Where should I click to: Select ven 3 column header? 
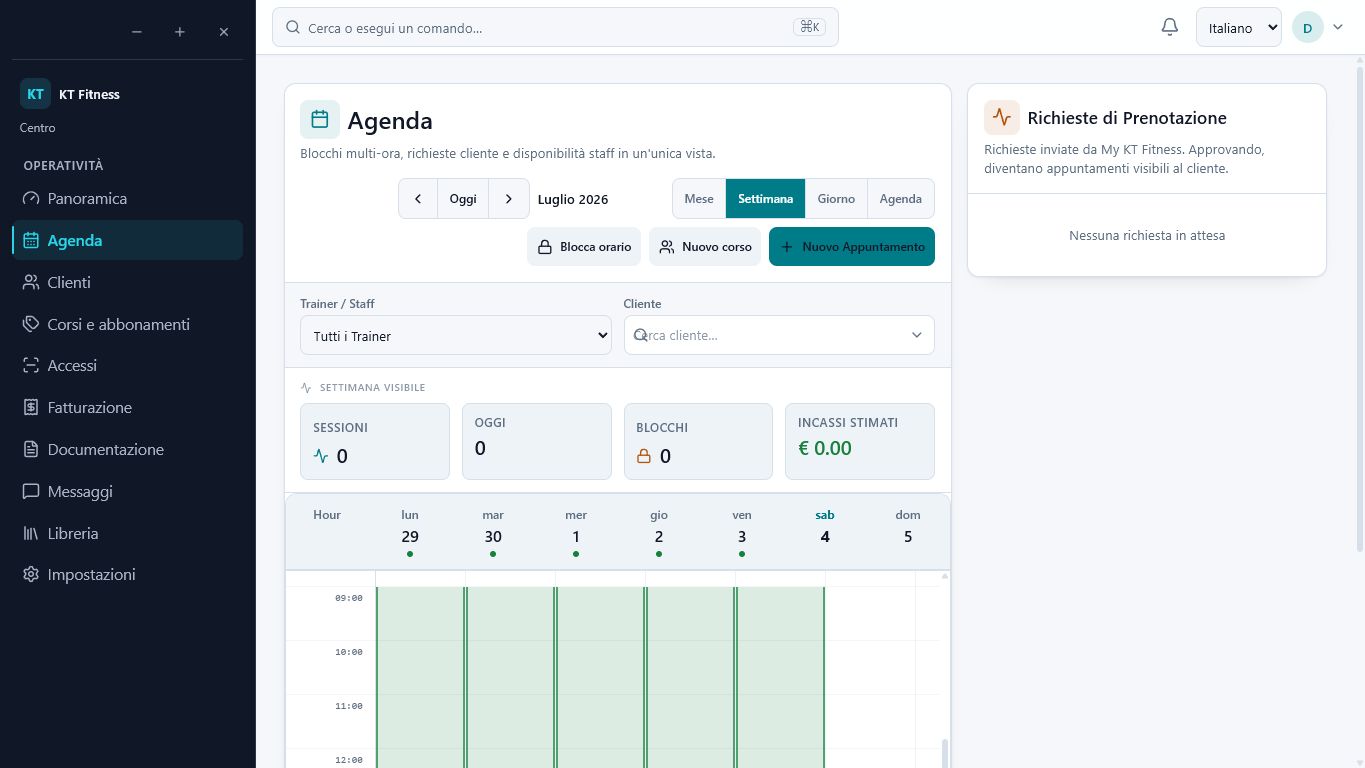coord(742,532)
